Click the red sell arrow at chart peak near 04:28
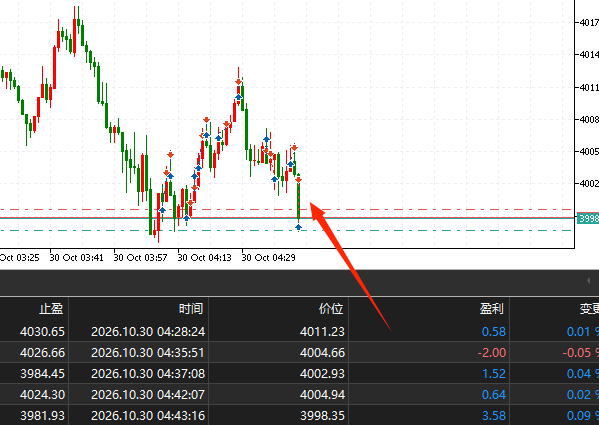 pos(238,82)
